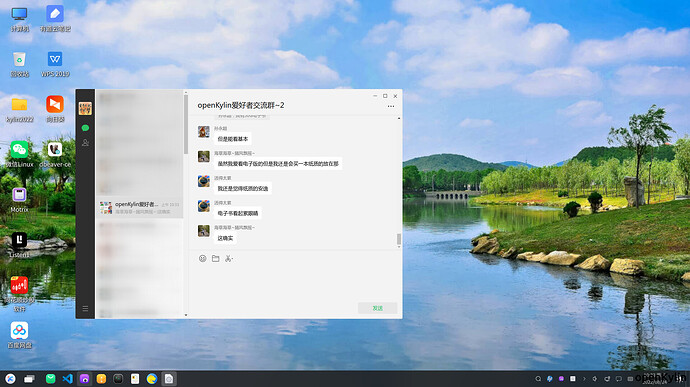Open the orange archive app on taskbar
This screenshot has height=387, width=690.
pyautogui.click(x=101, y=379)
